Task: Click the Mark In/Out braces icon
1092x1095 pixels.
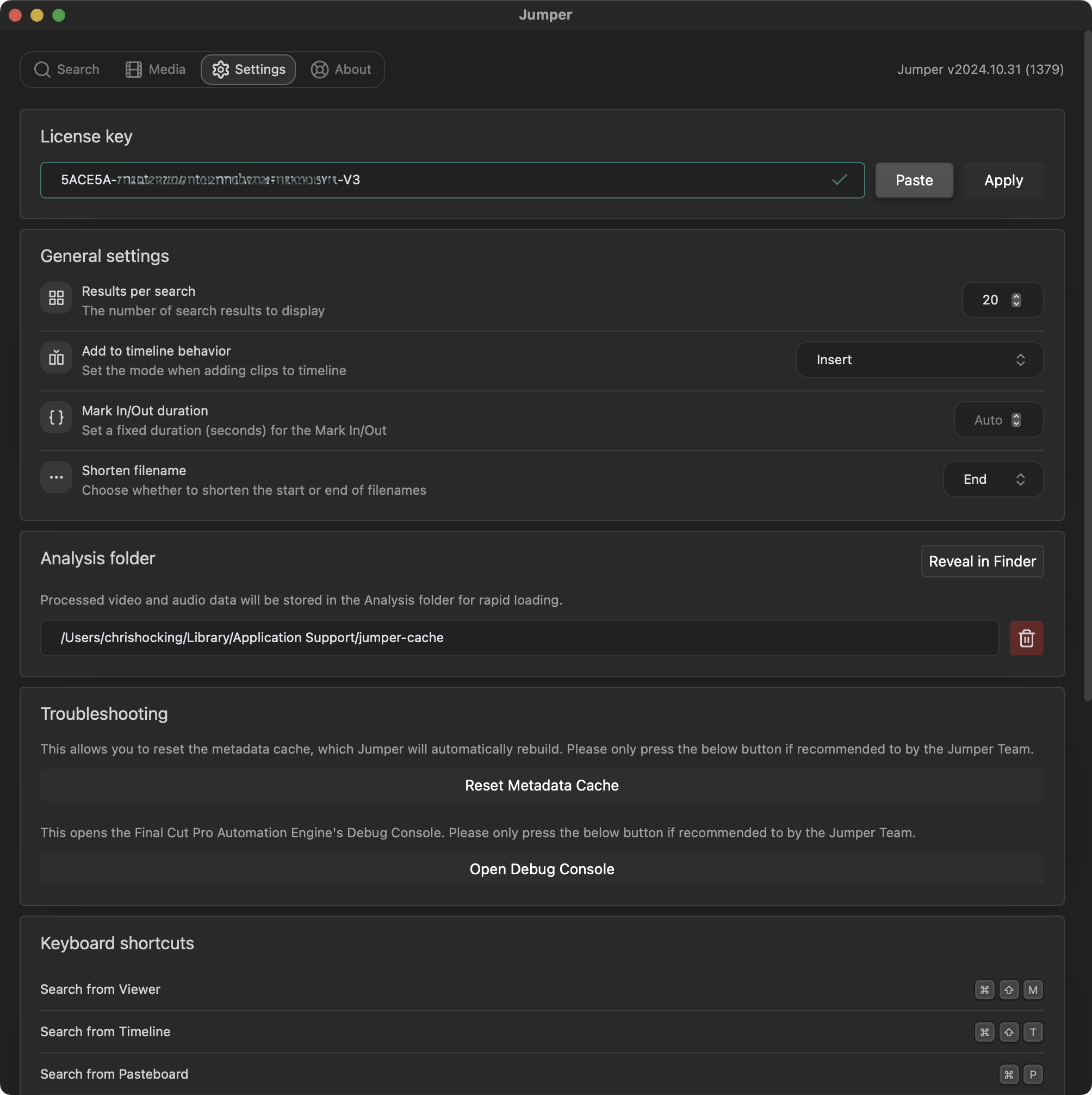Action: point(56,418)
